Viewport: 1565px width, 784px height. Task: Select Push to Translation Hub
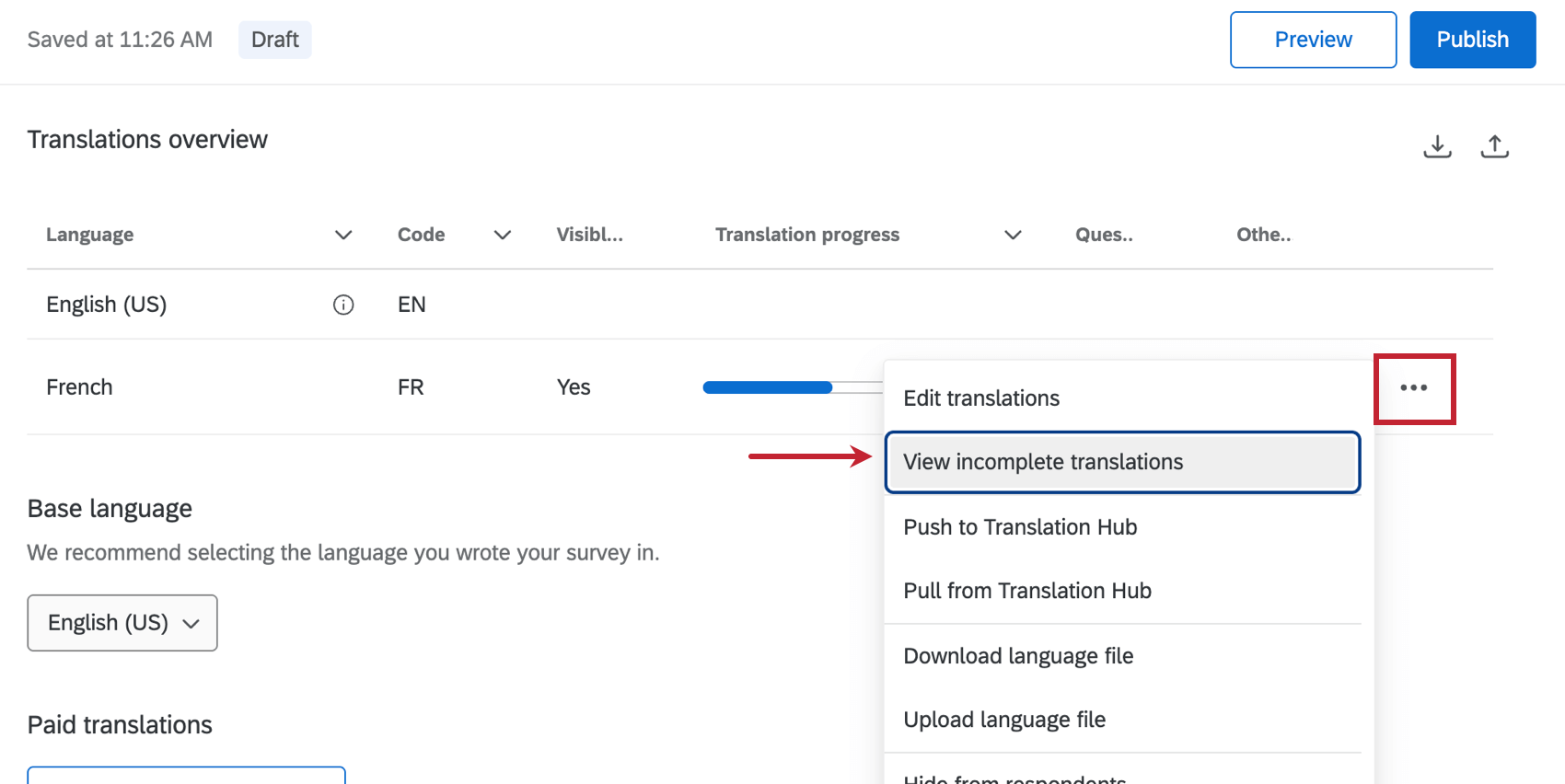click(1020, 527)
